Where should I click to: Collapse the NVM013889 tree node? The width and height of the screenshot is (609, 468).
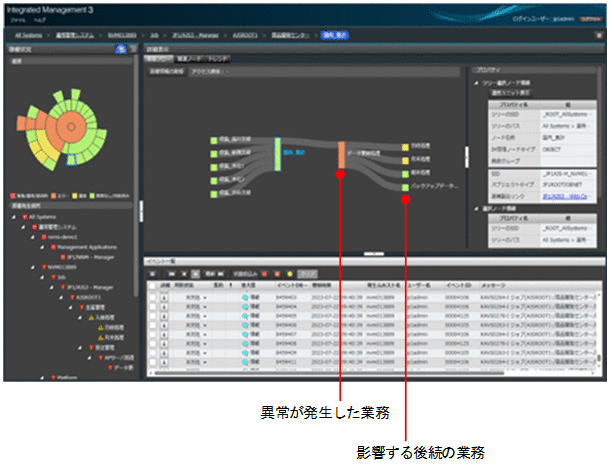tap(33, 267)
